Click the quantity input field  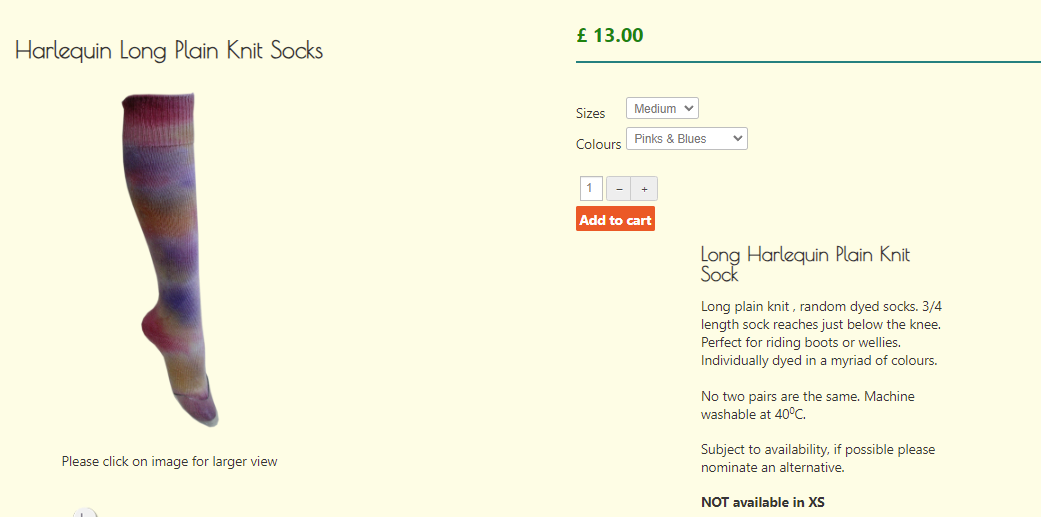590,188
